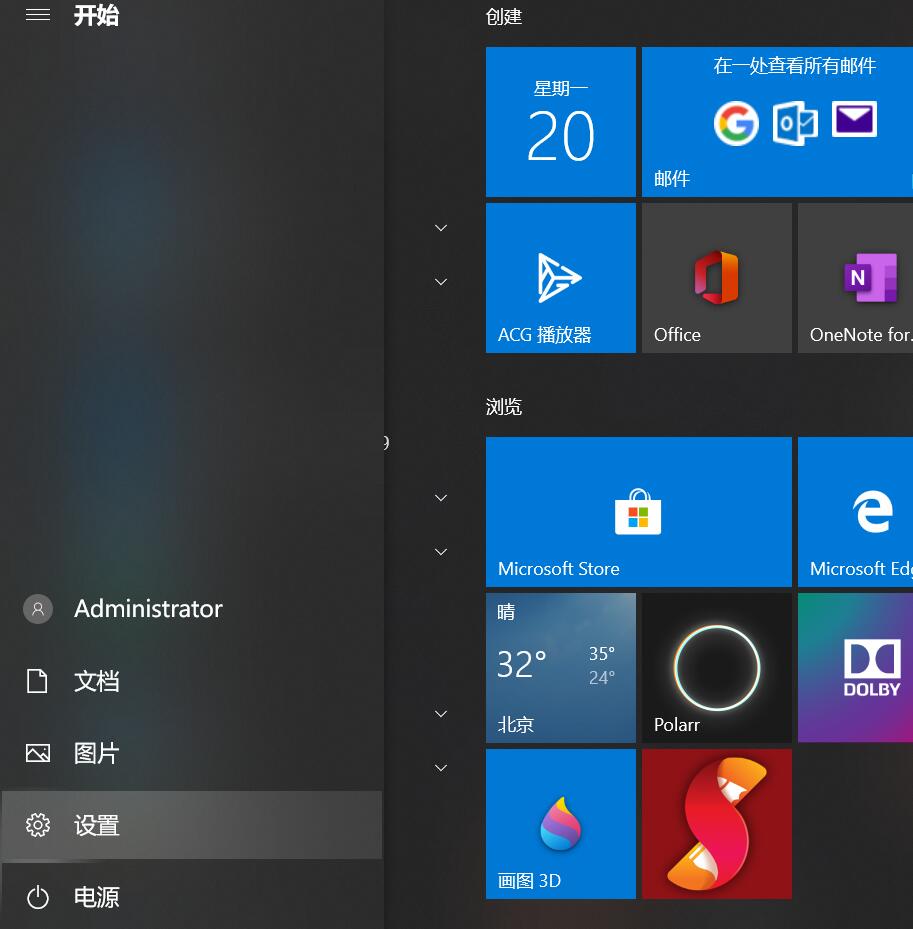
Task: Click the 浏览 group header
Action: tap(504, 406)
